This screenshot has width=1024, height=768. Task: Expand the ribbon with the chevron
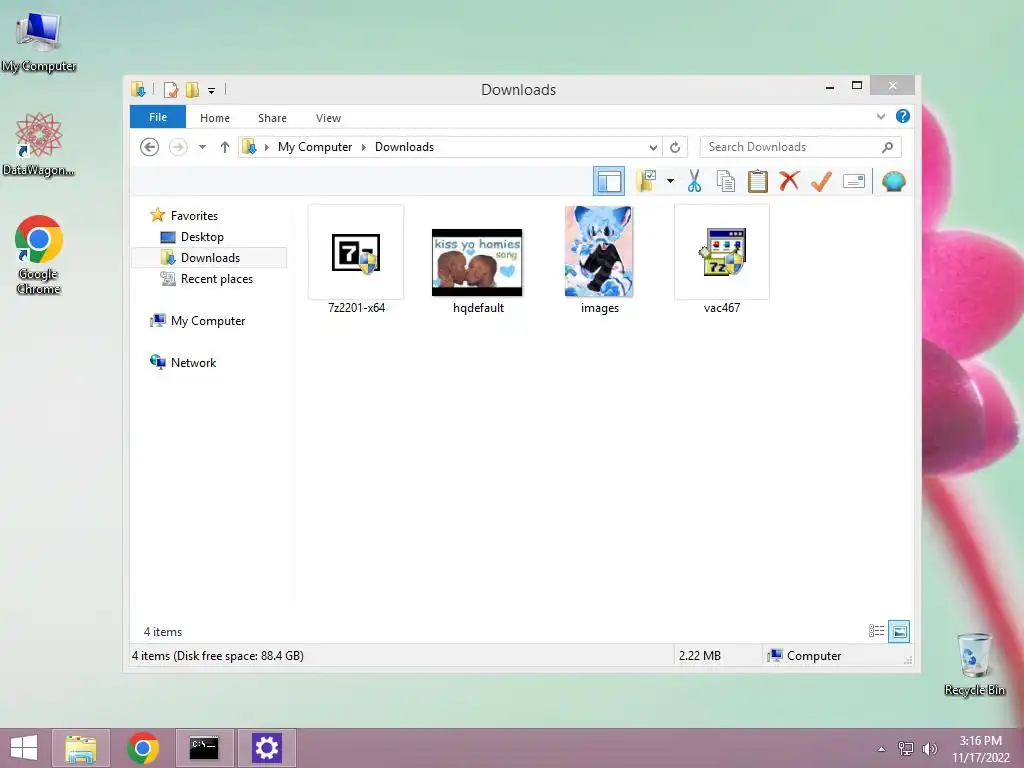click(x=880, y=116)
